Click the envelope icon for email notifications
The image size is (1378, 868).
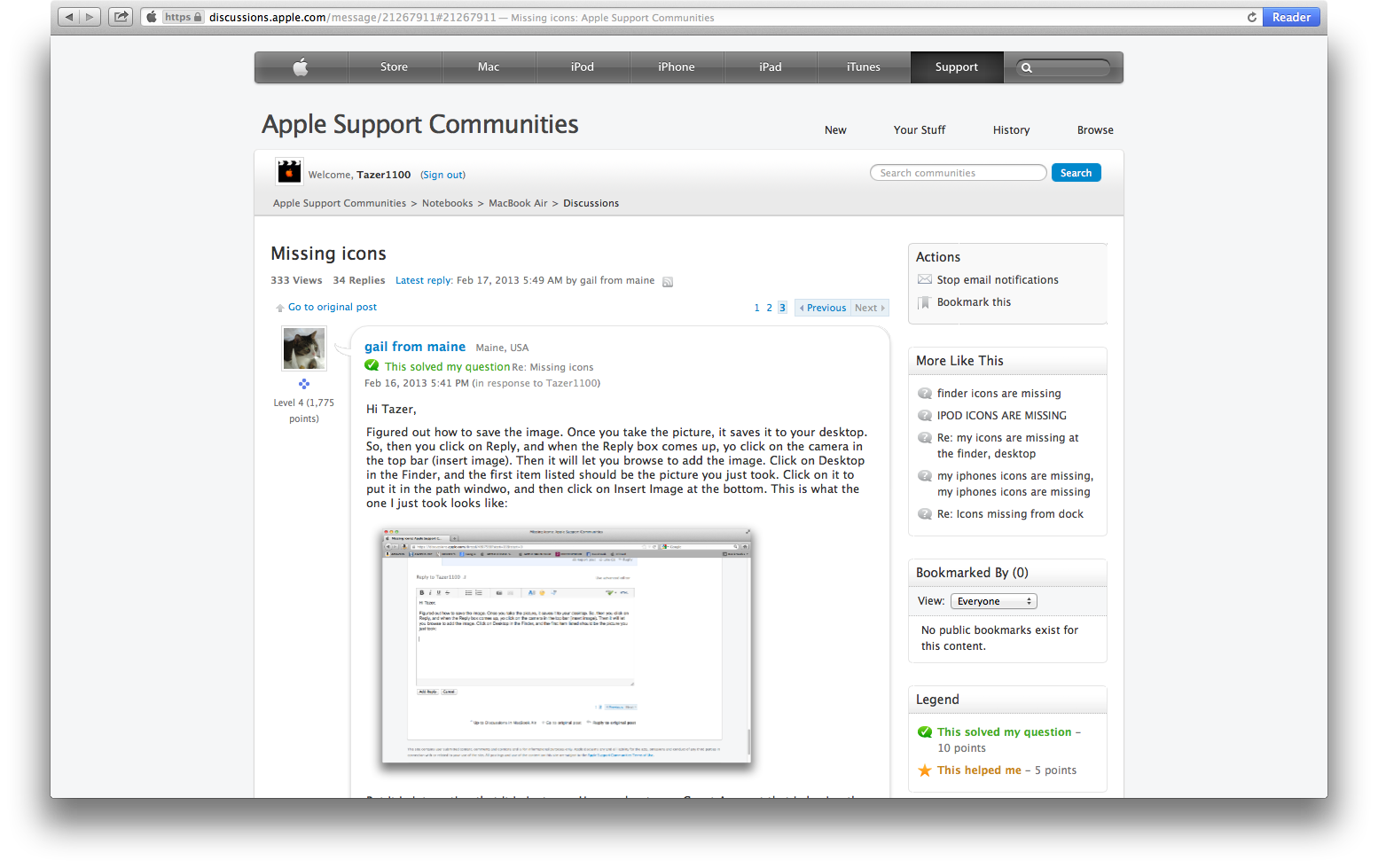(925, 280)
